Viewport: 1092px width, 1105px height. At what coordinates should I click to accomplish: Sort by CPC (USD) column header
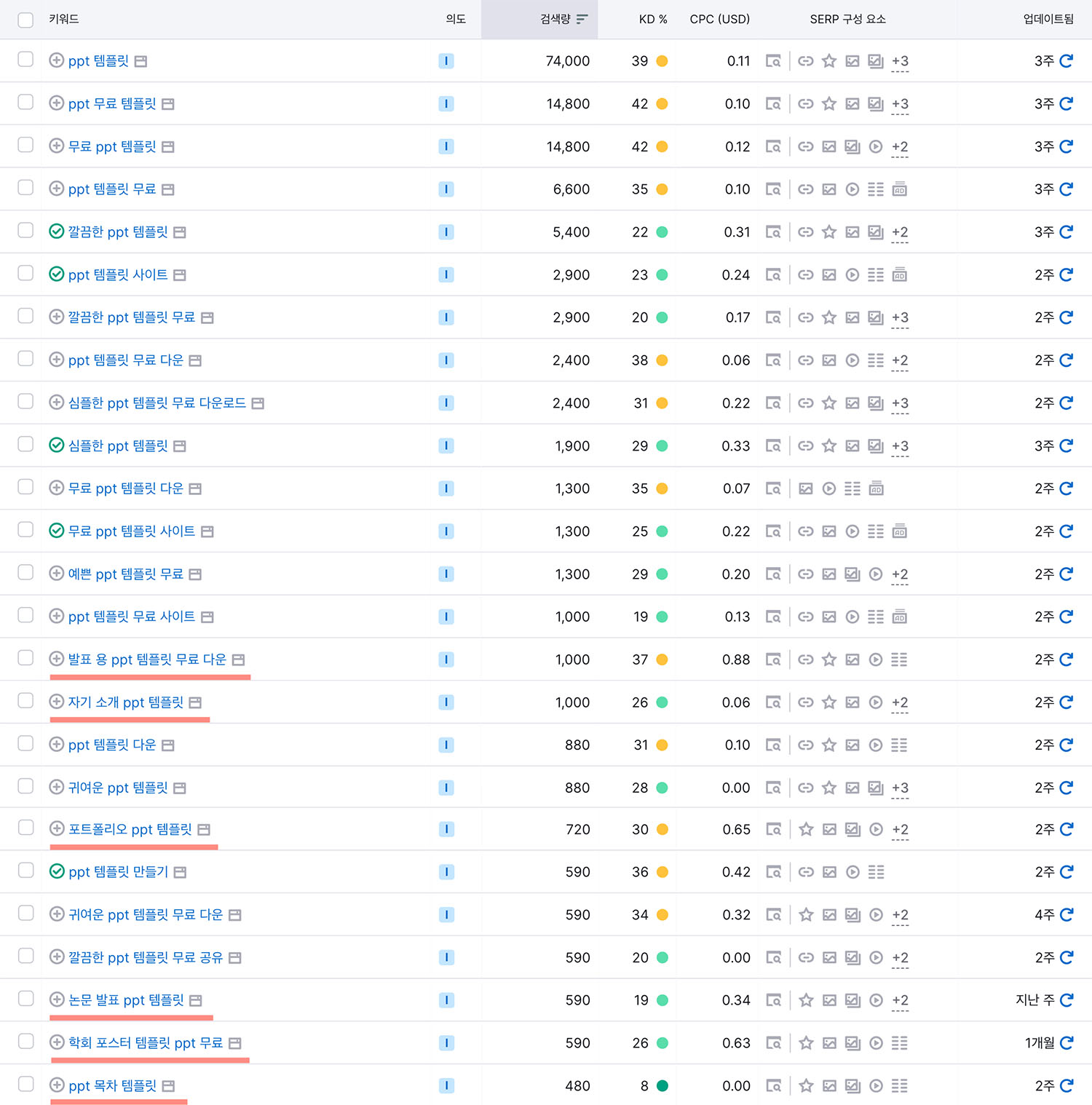click(720, 19)
